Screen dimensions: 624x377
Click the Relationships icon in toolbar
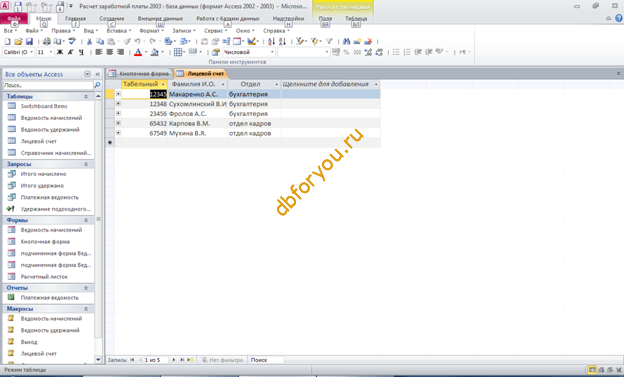226,41
